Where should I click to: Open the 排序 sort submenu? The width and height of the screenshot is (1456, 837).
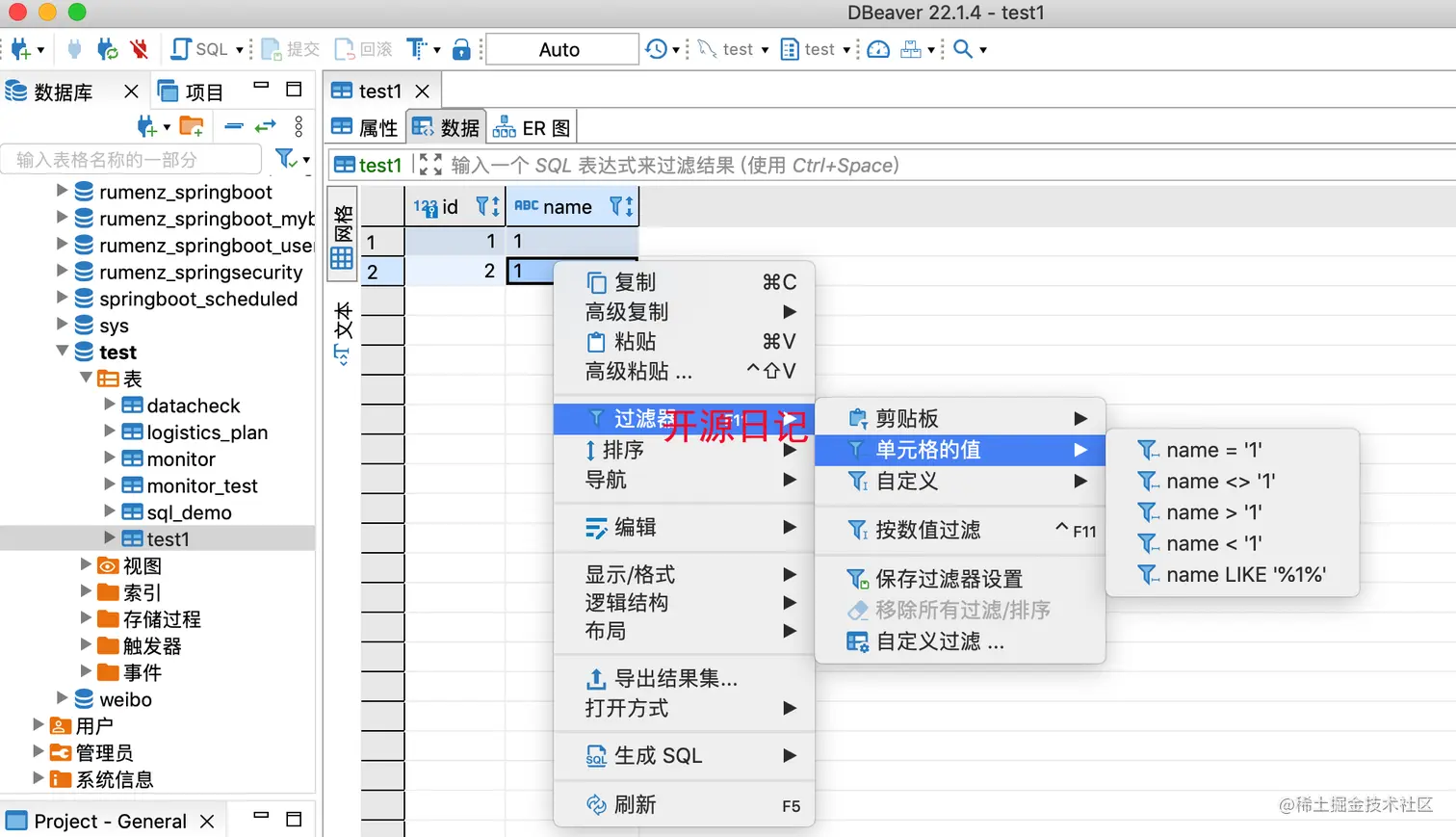click(684, 450)
